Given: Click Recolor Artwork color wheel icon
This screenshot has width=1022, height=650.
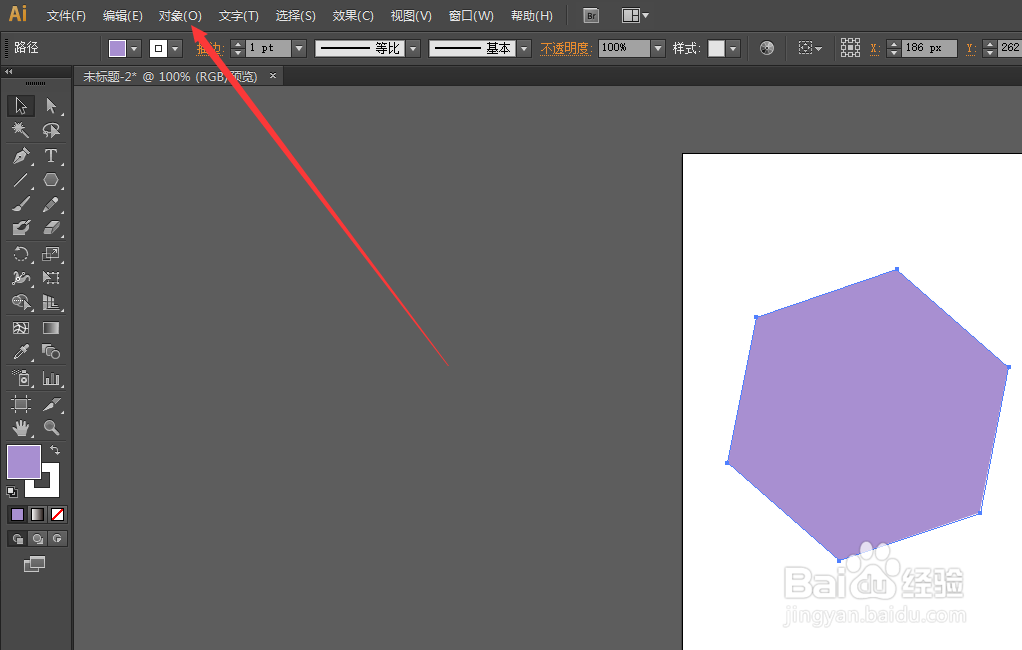Looking at the screenshot, I should pyautogui.click(x=767, y=48).
